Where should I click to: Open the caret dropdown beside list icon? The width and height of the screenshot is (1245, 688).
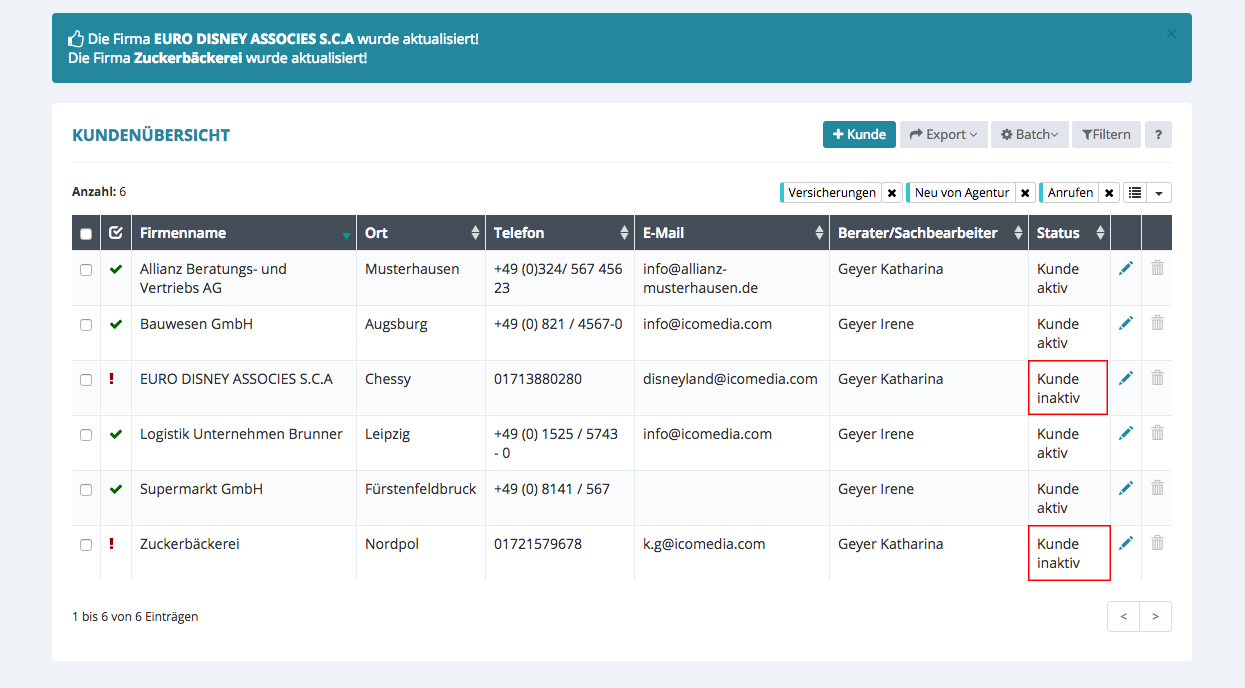pyautogui.click(x=1159, y=193)
